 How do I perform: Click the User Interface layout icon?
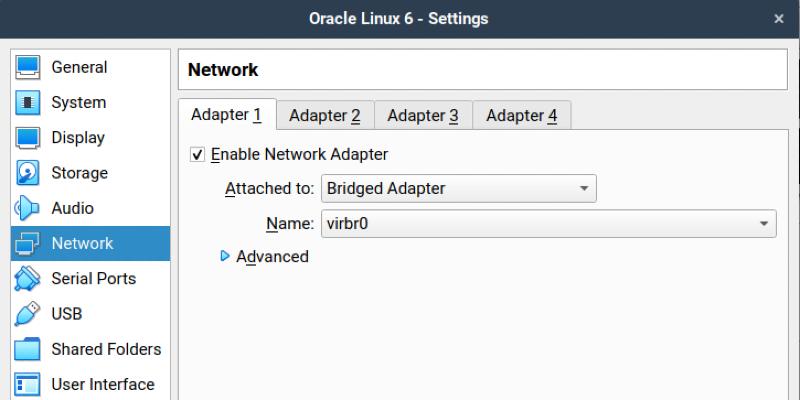pyautogui.click(x=28, y=384)
